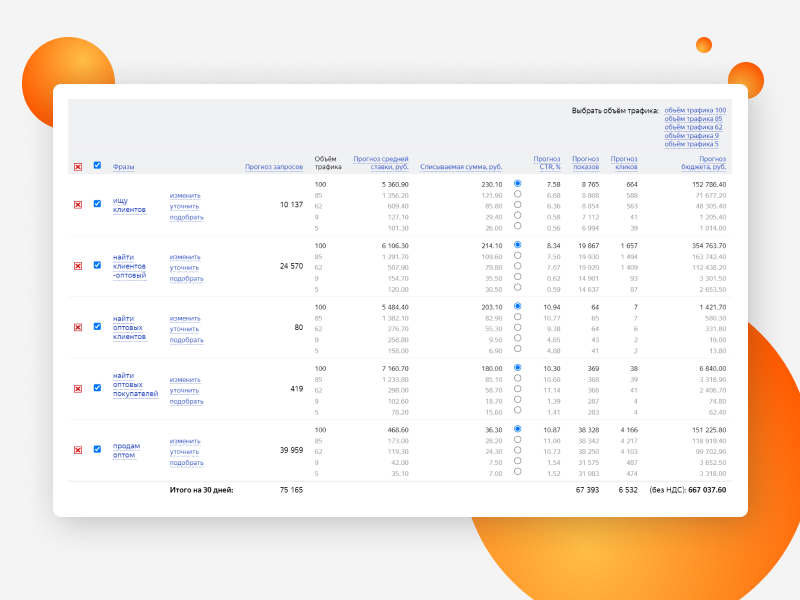Screen dimensions: 800x600
Task: Toggle the checkbox for 'найти оптовых покупателей'
Action: 97,388
